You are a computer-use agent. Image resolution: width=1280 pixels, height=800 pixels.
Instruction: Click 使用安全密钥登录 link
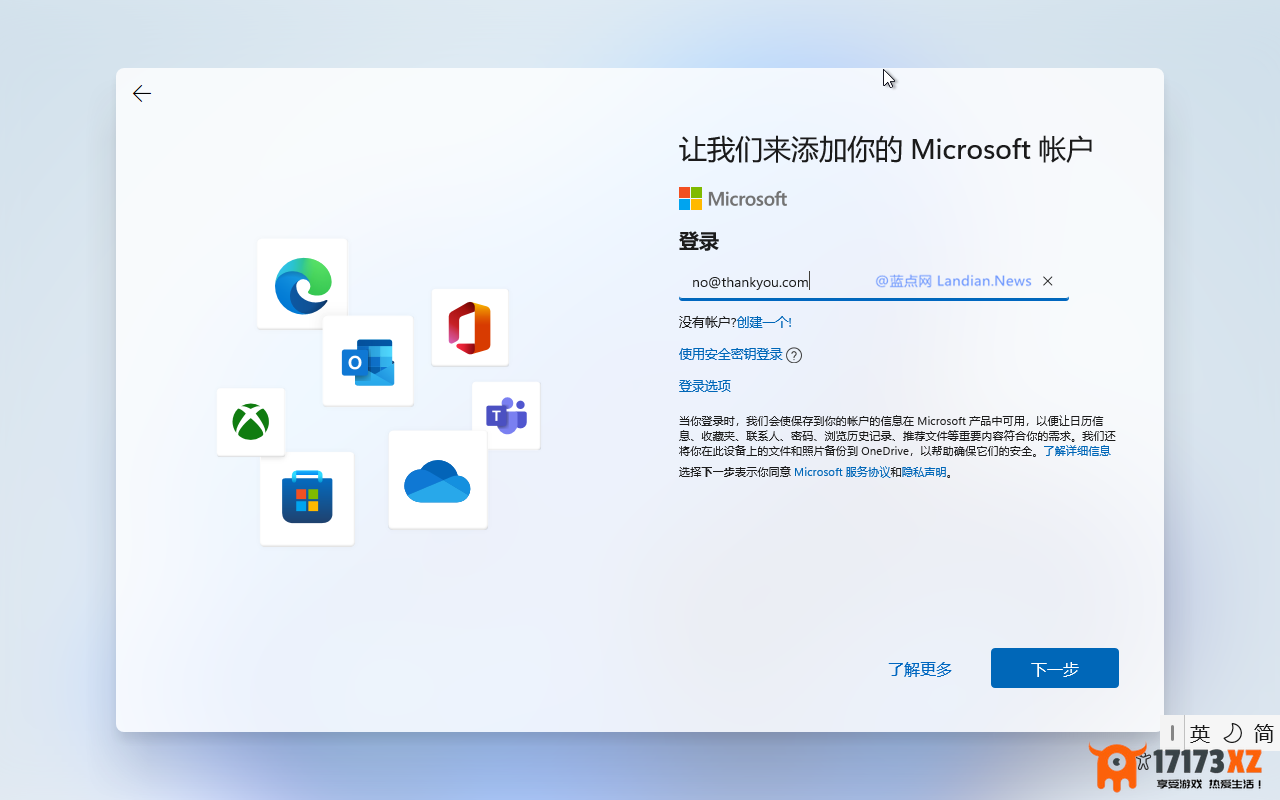point(731,354)
